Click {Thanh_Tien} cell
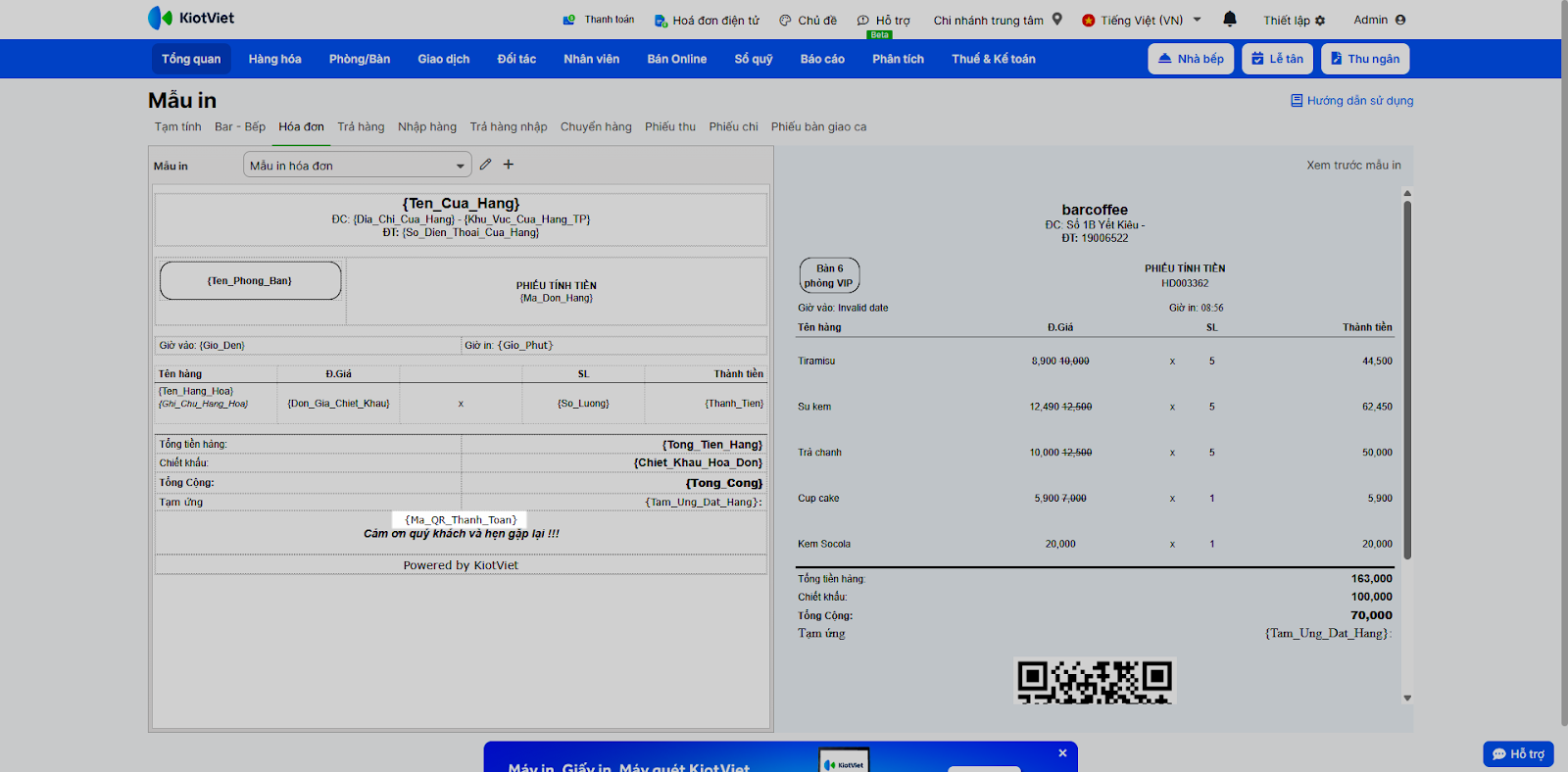 734,403
